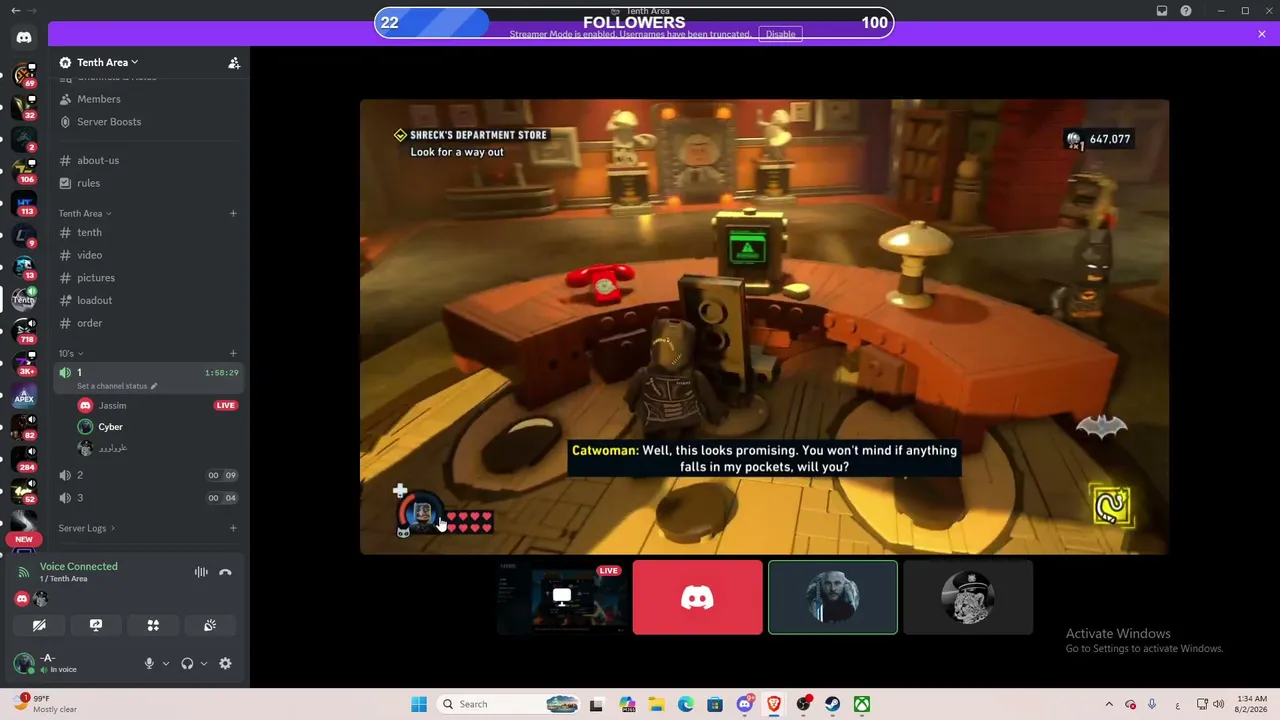Open input device options arrow beside microphone
1280x720 pixels.
166,663
